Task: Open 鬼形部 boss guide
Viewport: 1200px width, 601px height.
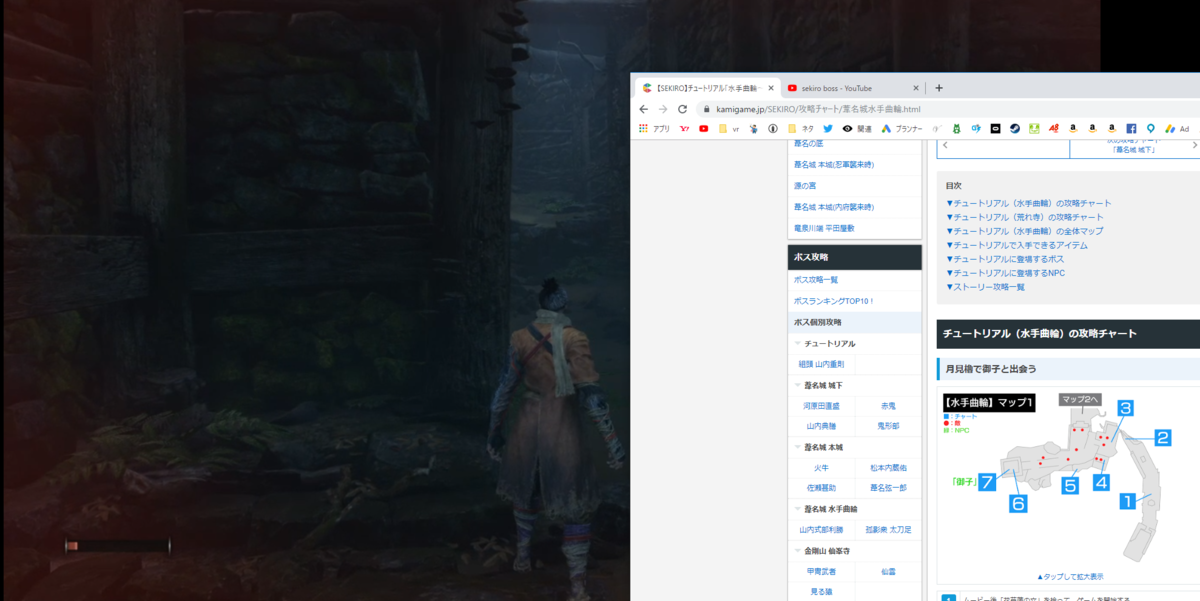Action: tap(888, 427)
